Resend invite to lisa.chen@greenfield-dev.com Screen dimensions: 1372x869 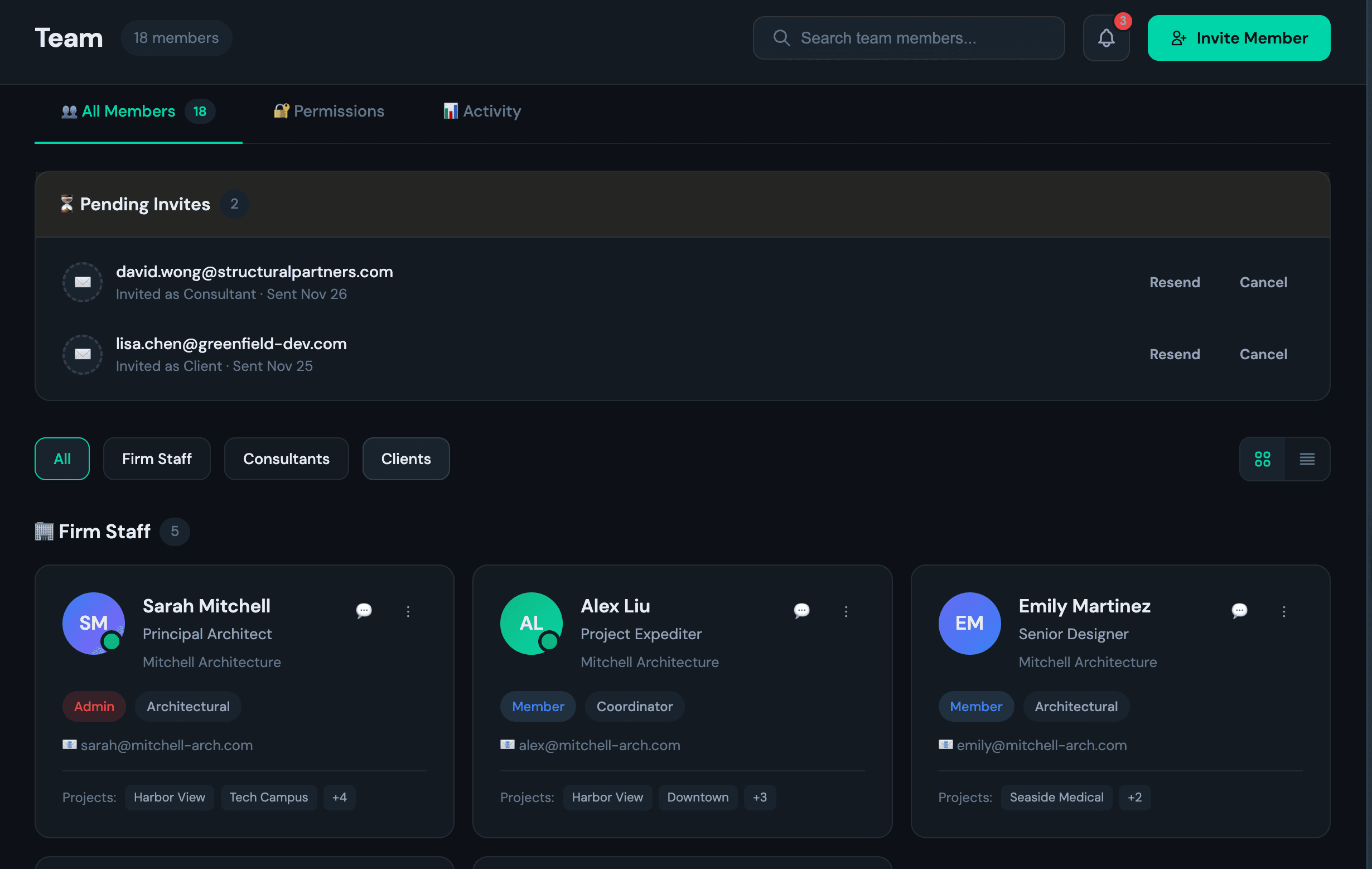pos(1175,354)
